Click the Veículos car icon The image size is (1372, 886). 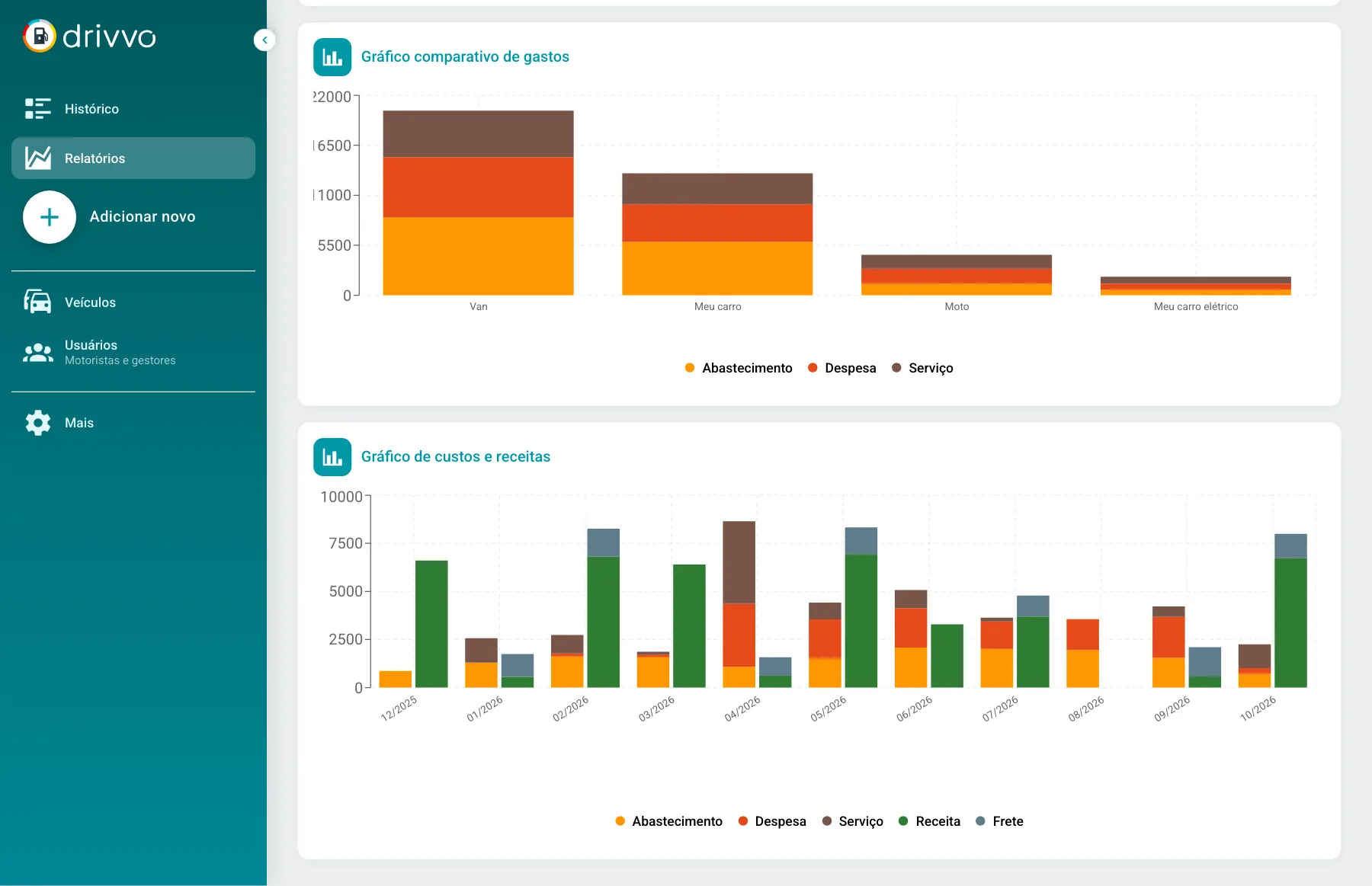coord(37,302)
